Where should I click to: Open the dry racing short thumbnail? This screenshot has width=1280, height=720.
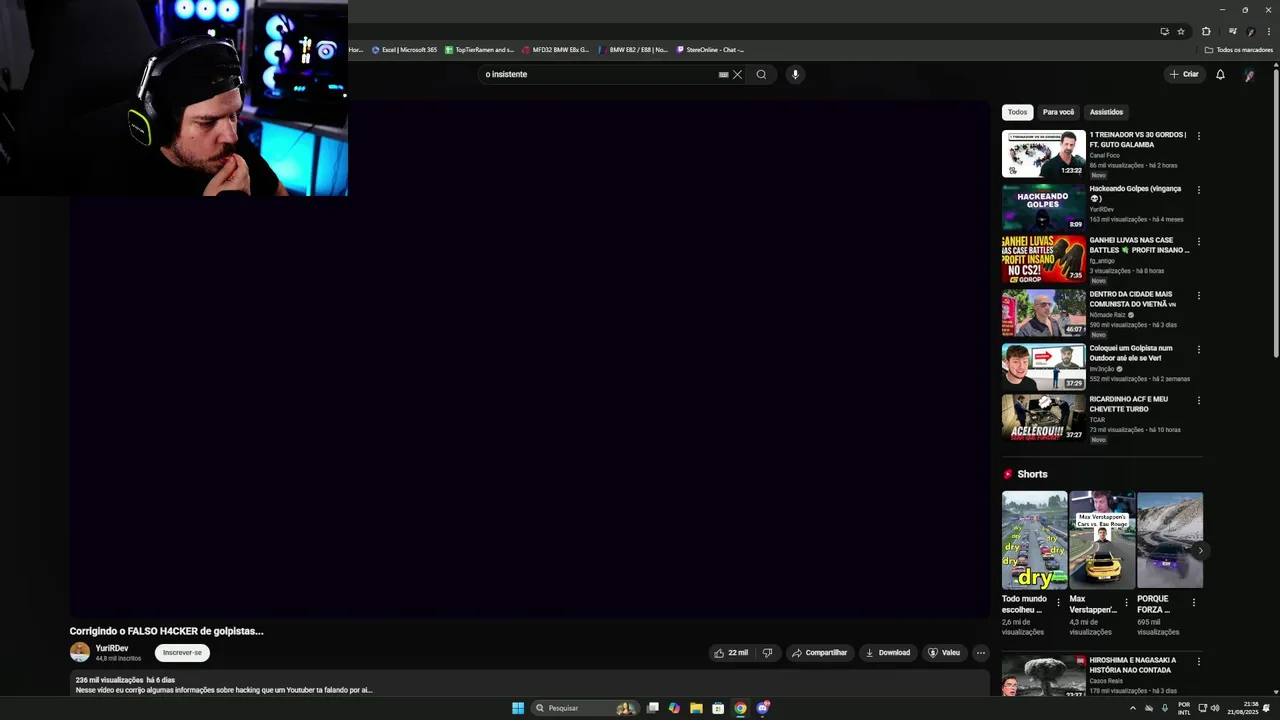tap(1034, 540)
